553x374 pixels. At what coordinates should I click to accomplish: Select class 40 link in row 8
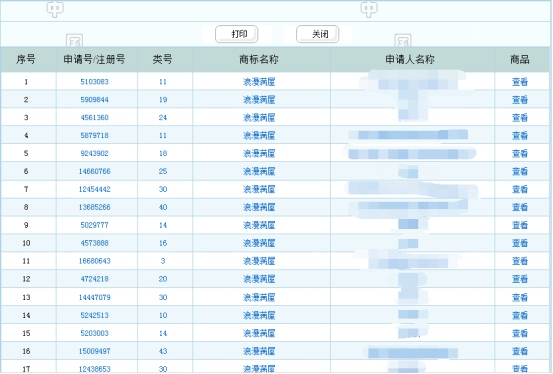163,207
